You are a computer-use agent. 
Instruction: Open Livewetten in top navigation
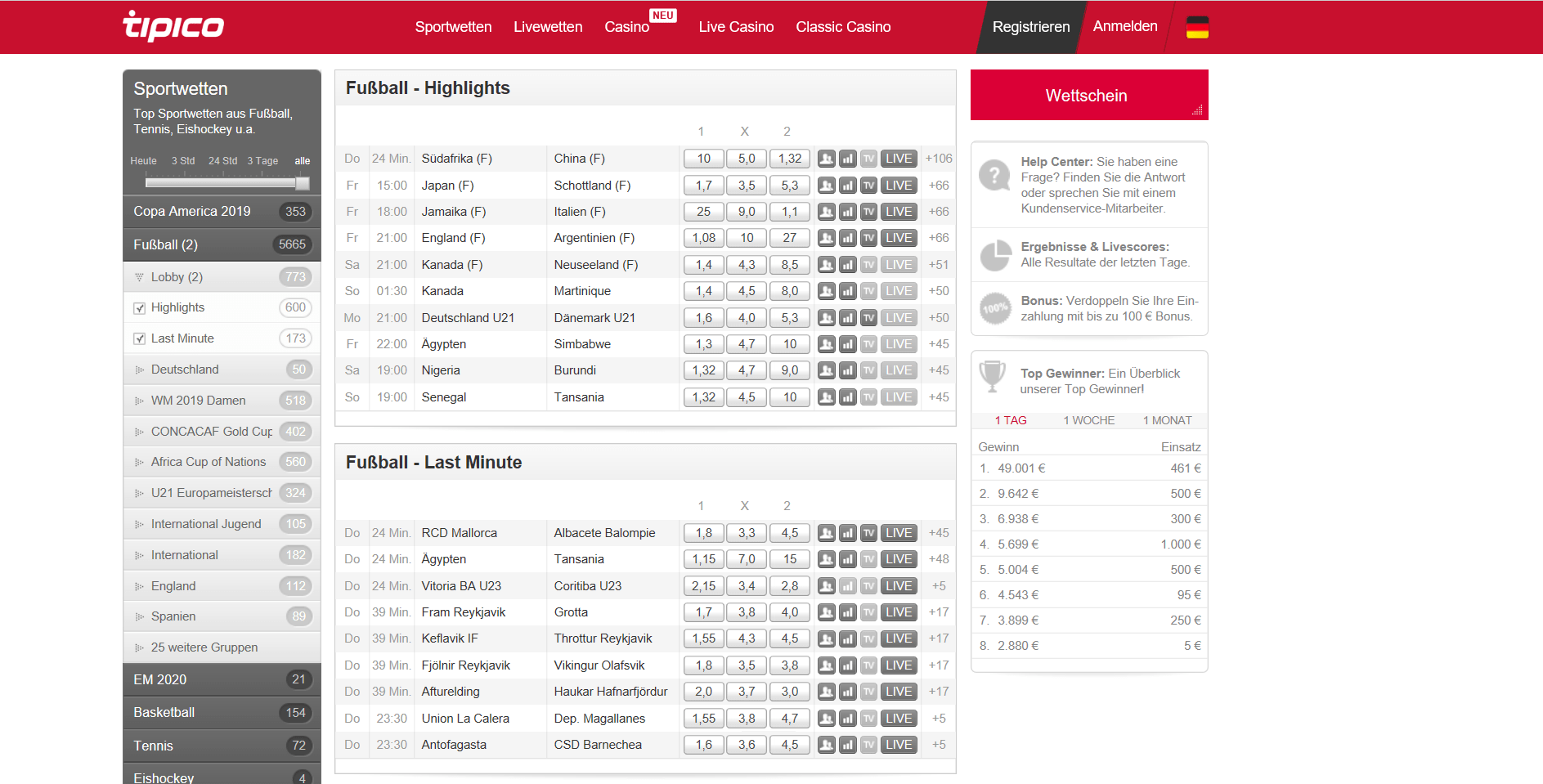pyautogui.click(x=548, y=27)
